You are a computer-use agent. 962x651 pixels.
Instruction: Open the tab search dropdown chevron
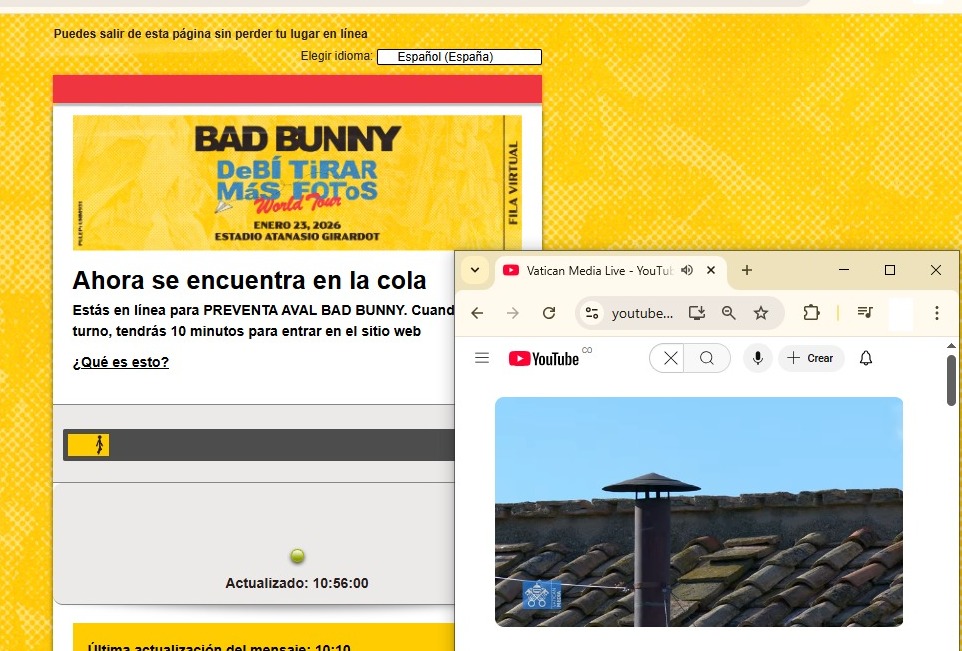click(x=474, y=270)
